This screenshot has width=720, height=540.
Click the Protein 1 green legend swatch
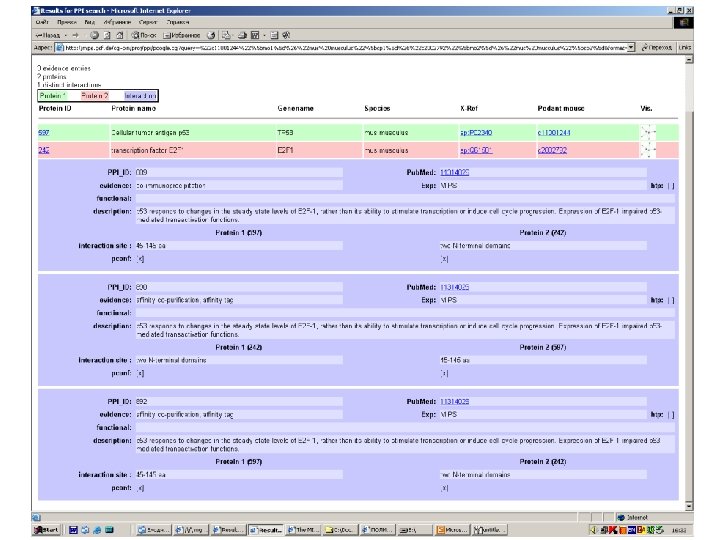pyautogui.click(x=54, y=95)
